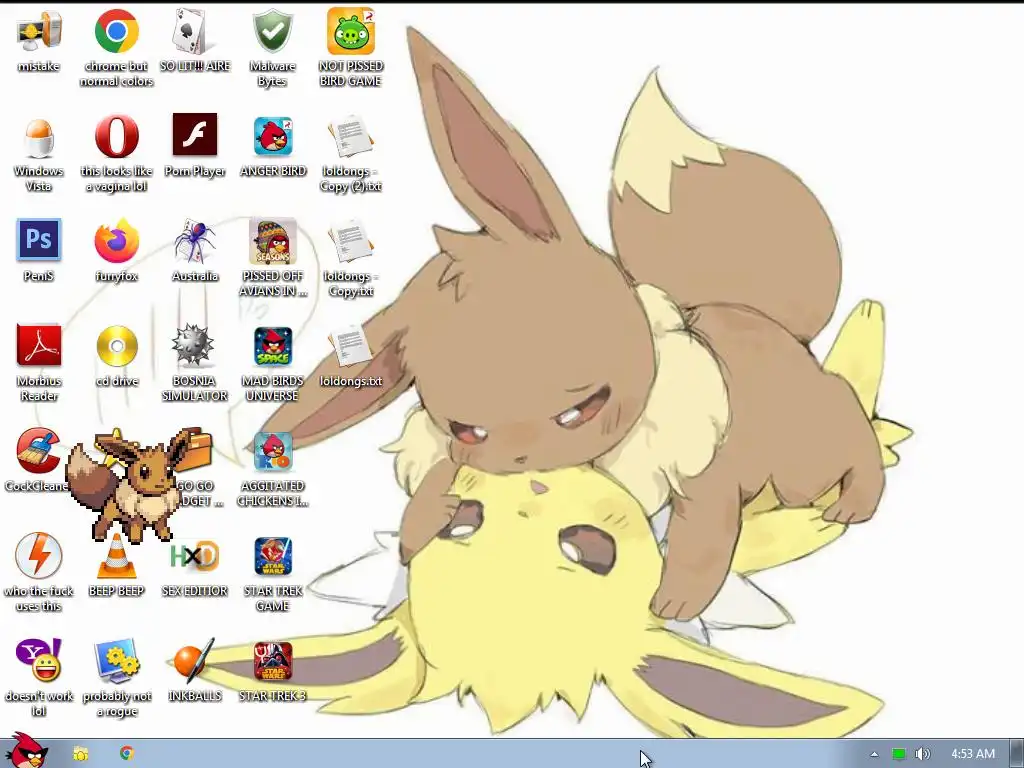Open the 'Morbius Reader' Adobe PDF icon
This screenshot has width=1024, height=768.
pyautogui.click(x=39, y=345)
